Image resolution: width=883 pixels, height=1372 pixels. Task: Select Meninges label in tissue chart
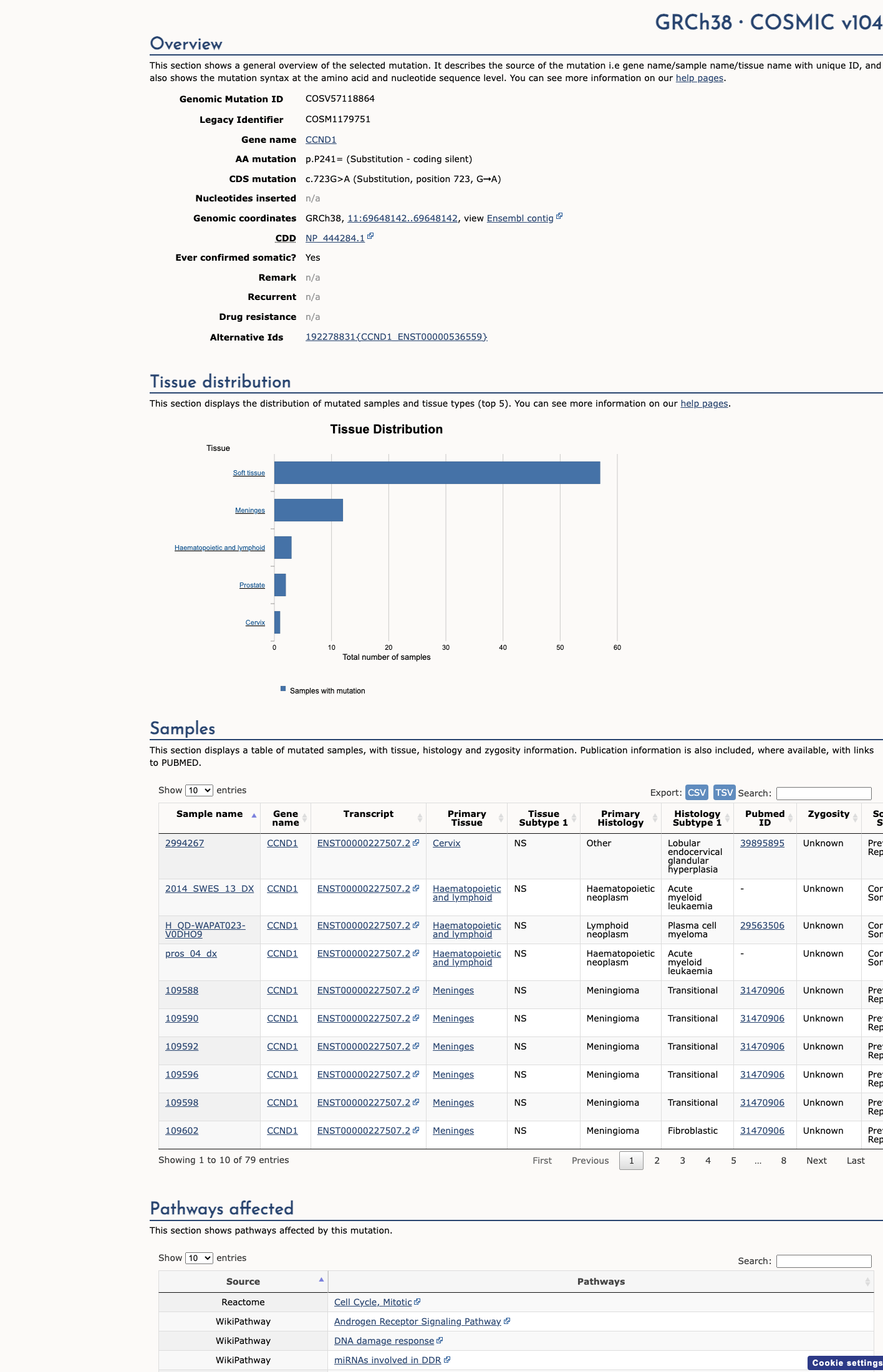pyautogui.click(x=250, y=510)
